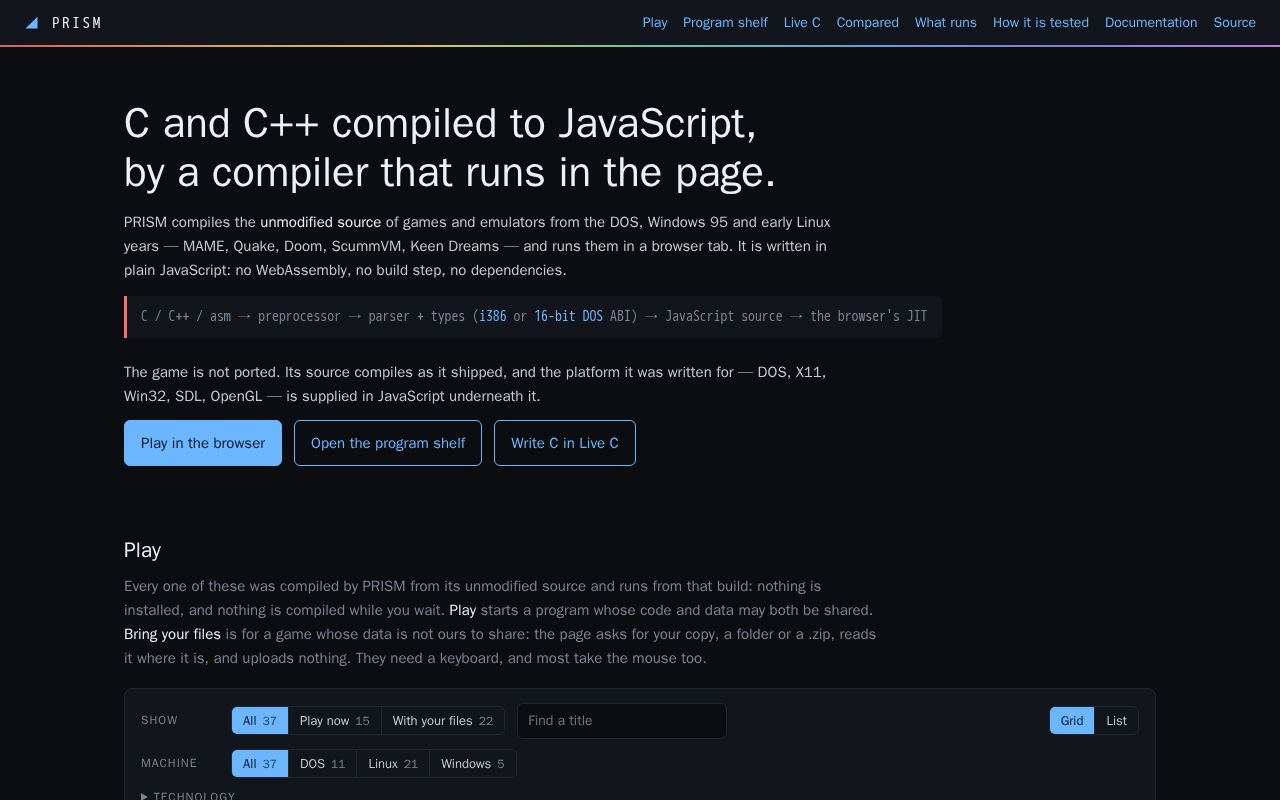
Task: Filter by With your files 22
Action: tap(443, 721)
